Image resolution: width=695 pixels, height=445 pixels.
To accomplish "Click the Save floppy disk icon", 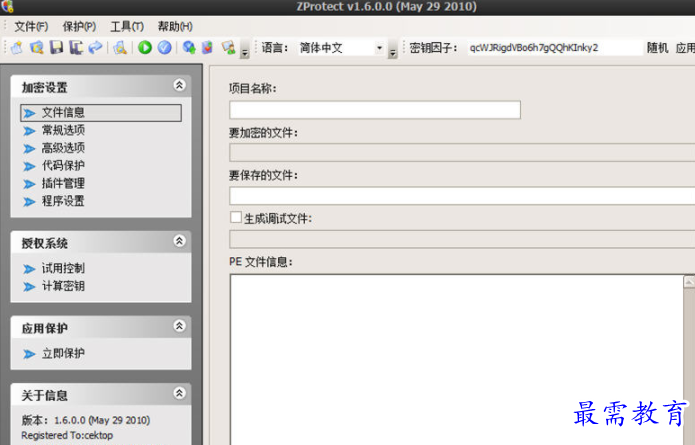I will click(56, 47).
